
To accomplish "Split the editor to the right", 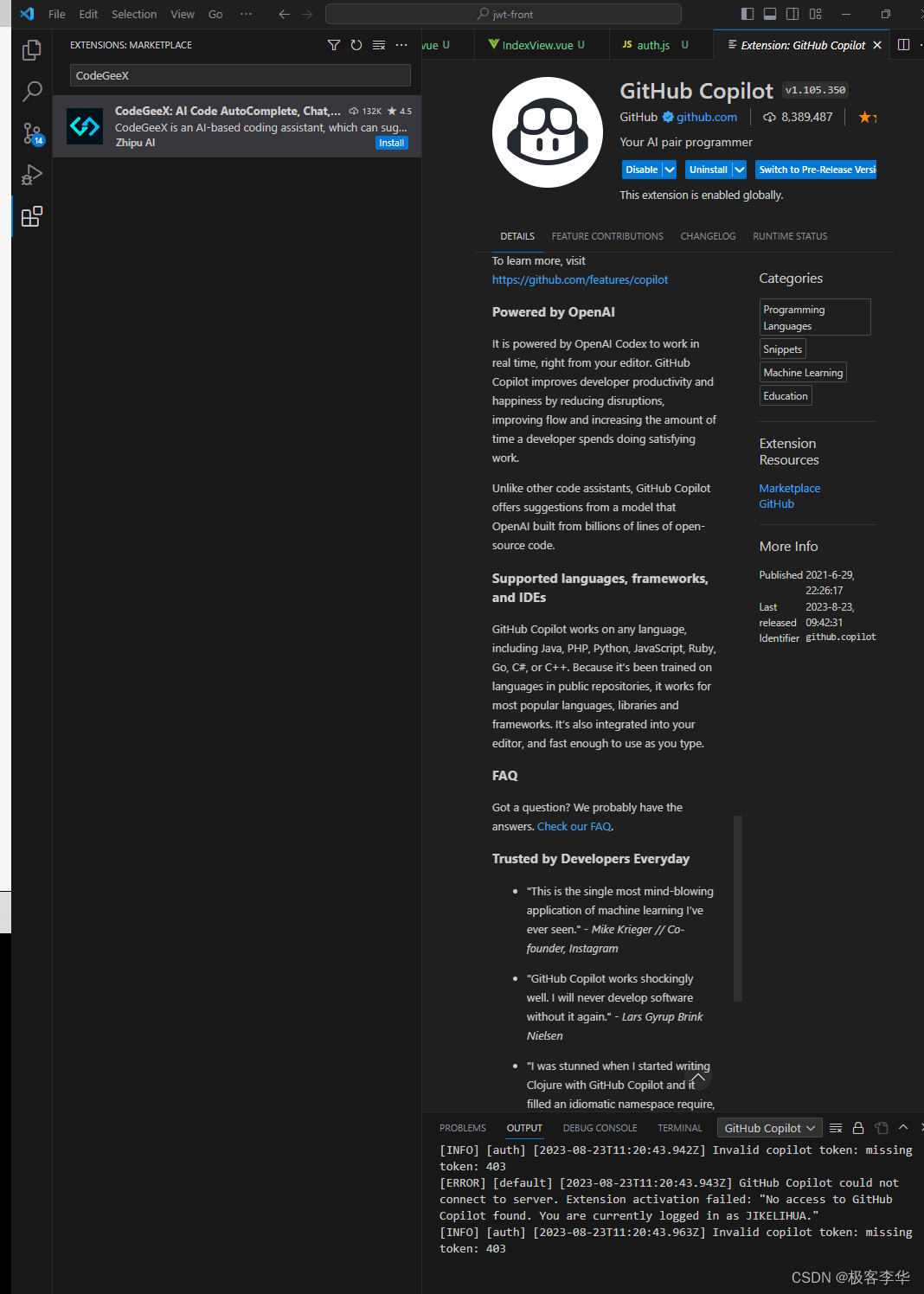I will (903, 45).
